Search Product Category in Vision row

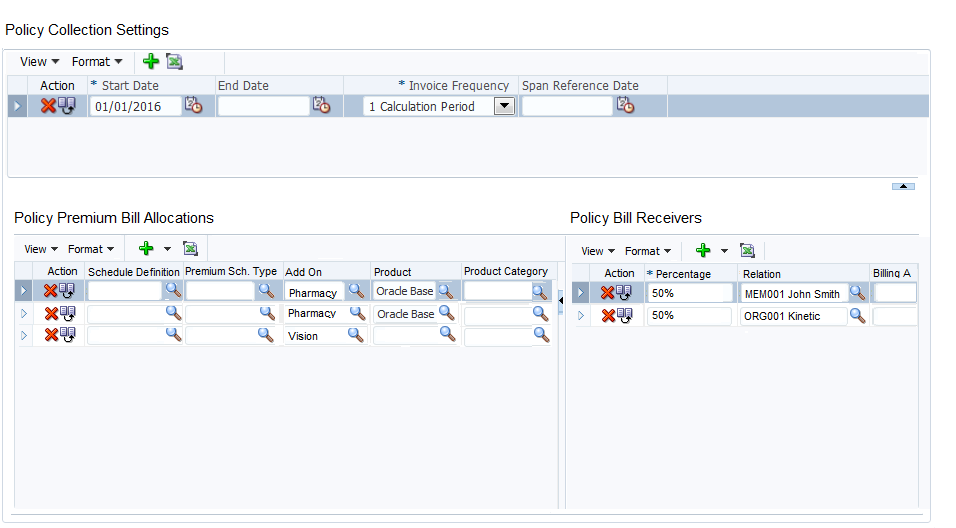click(541, 334)
